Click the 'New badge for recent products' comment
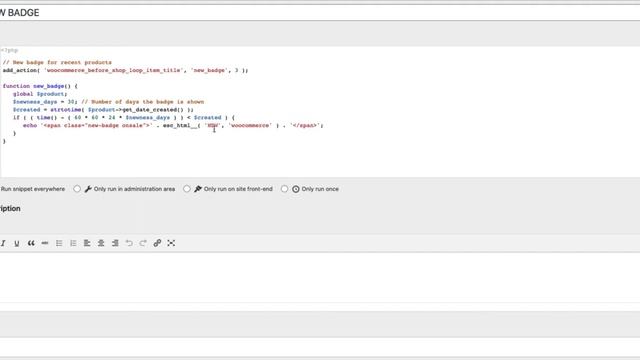The width and height of the screenshot is (640, 360). click(x=57, y=62)
